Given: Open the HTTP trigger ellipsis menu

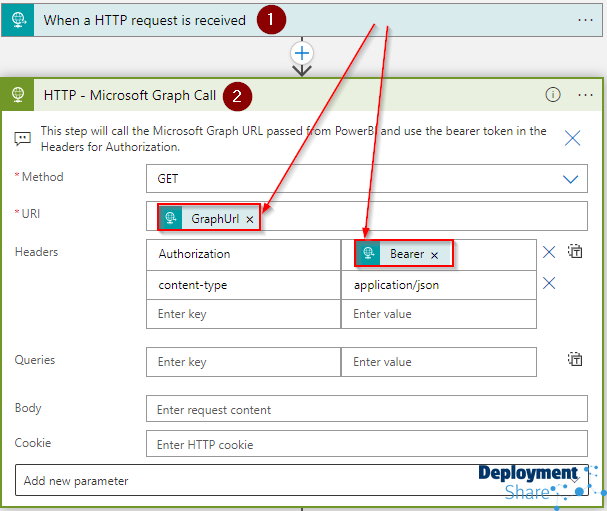Looking at the screenshot, I should [586, 19].
